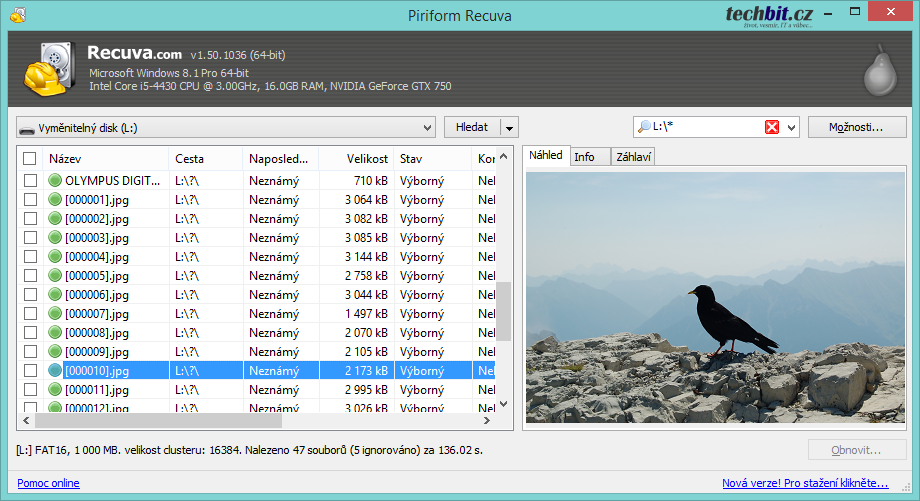Click the app icon in the title bar
The width and height of the screenshot is (920, 501).
(16, 15)
